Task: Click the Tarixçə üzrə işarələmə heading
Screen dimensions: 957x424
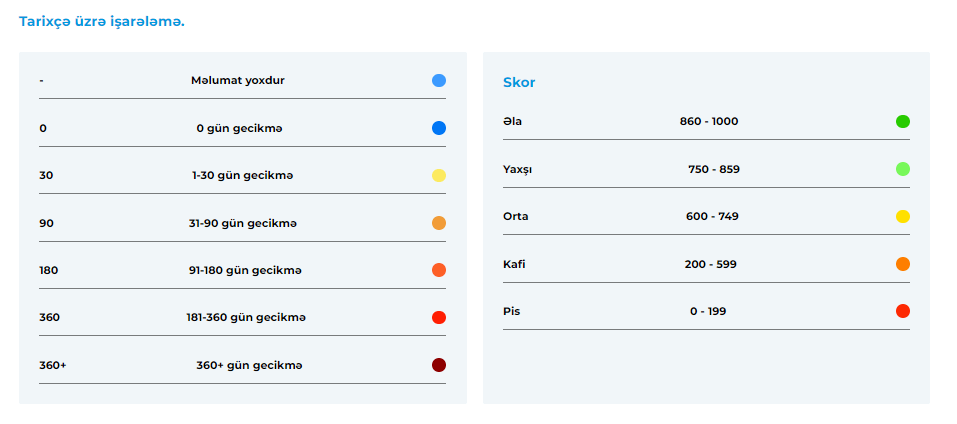Action: click(x=102, y=21)
